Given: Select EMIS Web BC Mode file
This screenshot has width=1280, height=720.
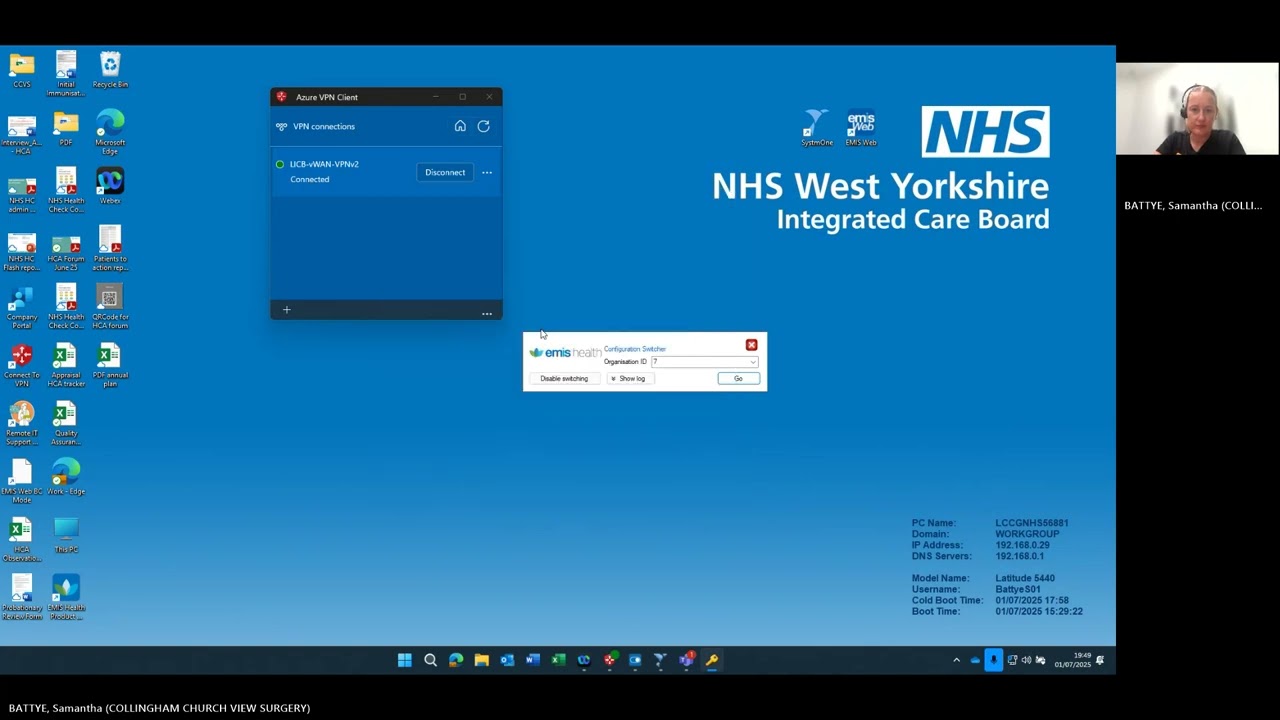Looking at the screenshot, I should pos(22,481).
